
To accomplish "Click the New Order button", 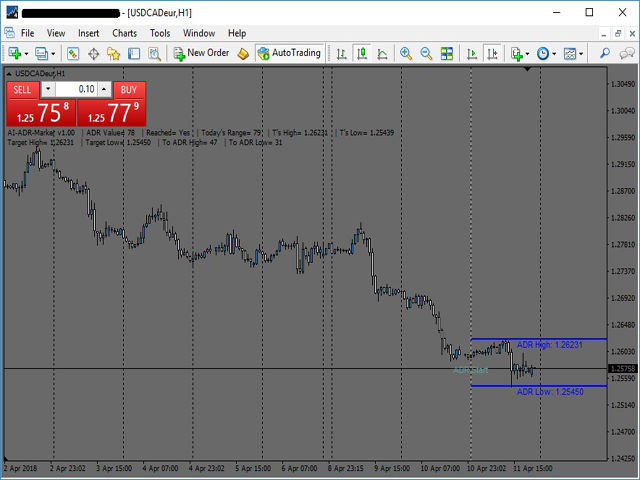I will (200, 53).
